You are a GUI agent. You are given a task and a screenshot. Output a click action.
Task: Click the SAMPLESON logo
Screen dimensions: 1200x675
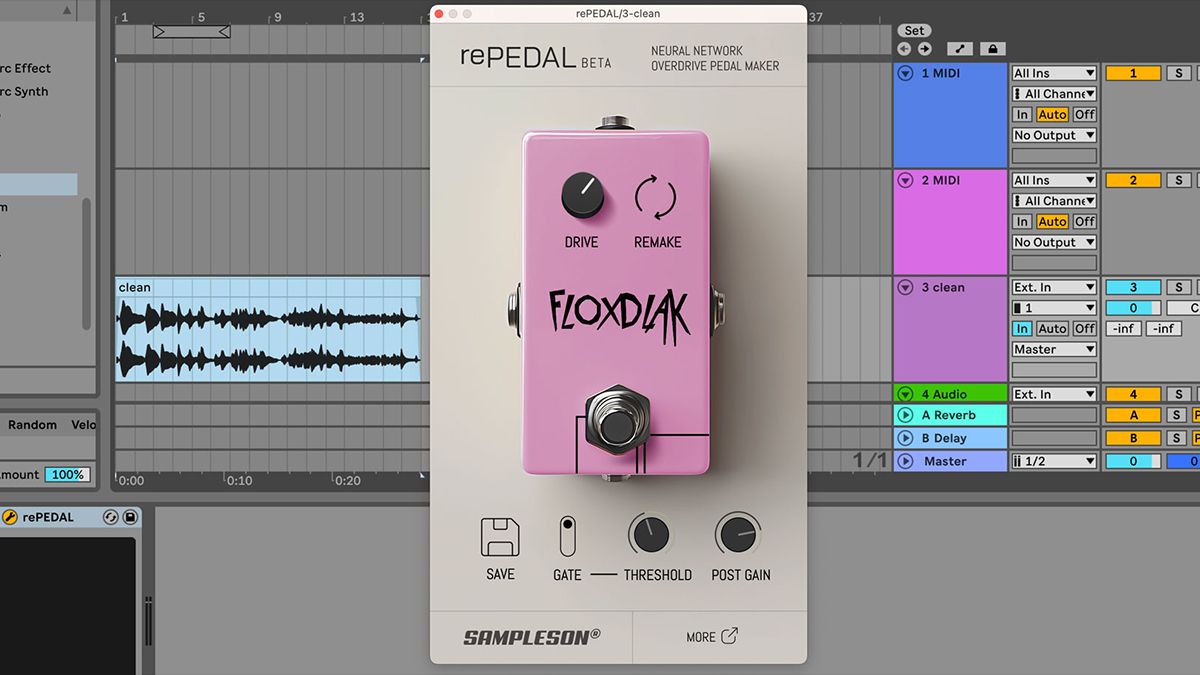pos(531,636)
